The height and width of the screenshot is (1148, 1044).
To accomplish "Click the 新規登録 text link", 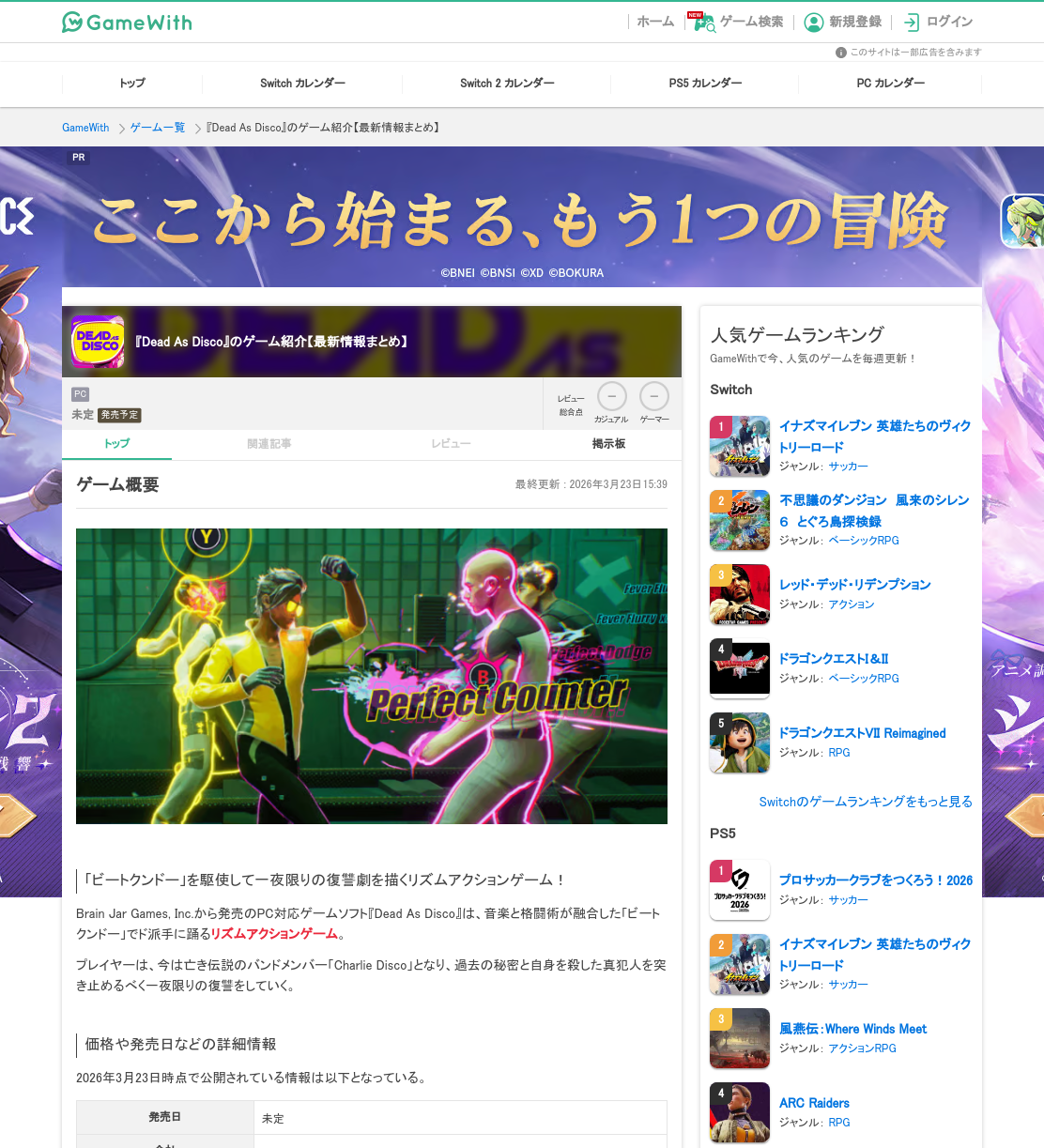I will [x=855, y=22].
